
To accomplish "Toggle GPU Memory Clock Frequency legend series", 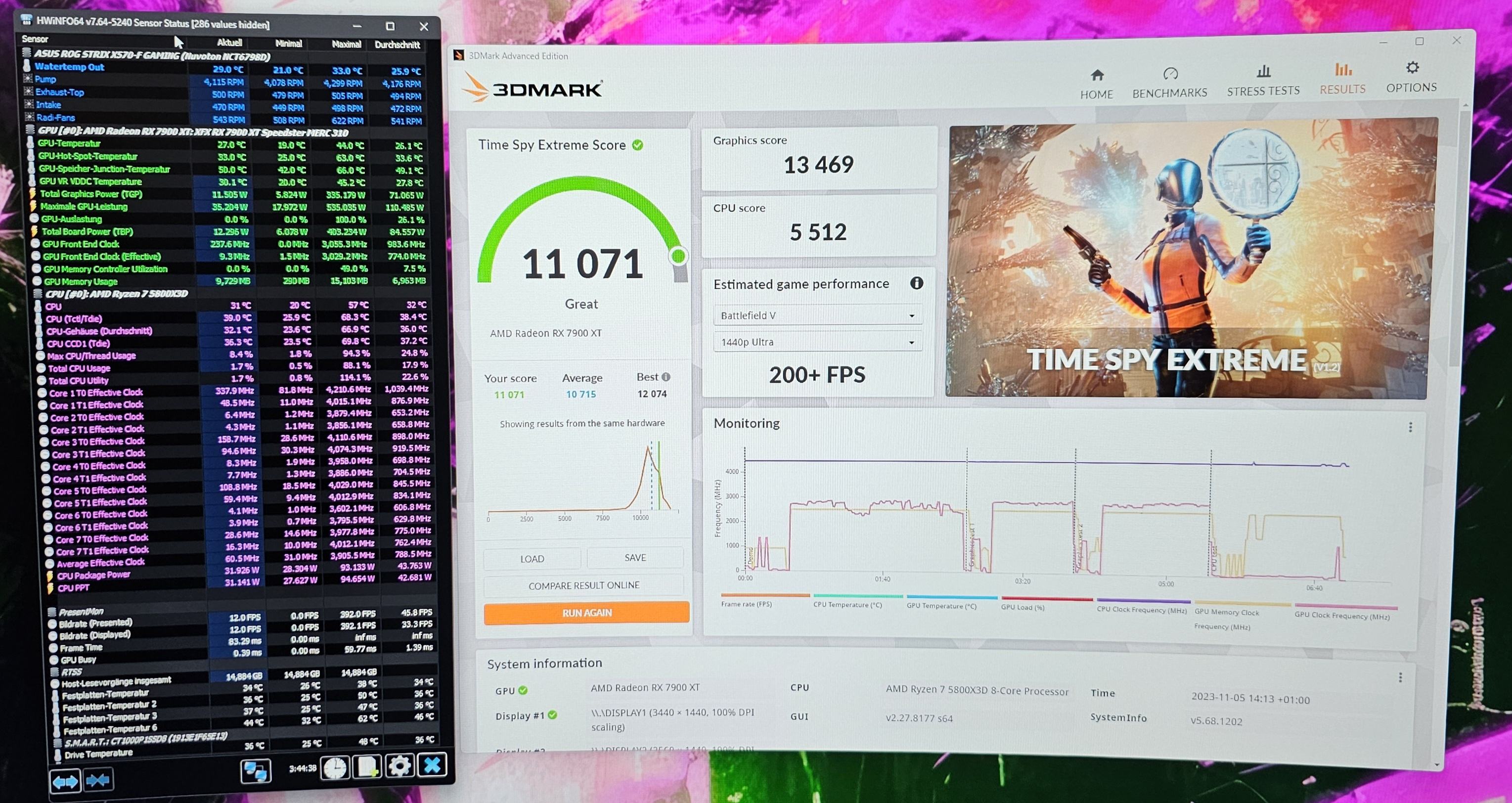I will pos(1242,615).
